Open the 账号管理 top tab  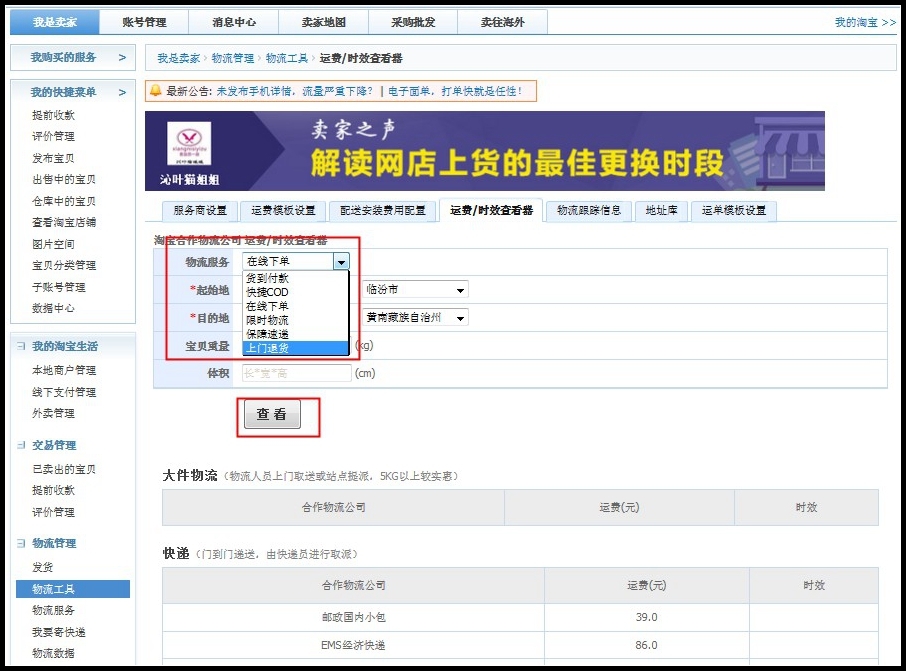pos(144,22)
